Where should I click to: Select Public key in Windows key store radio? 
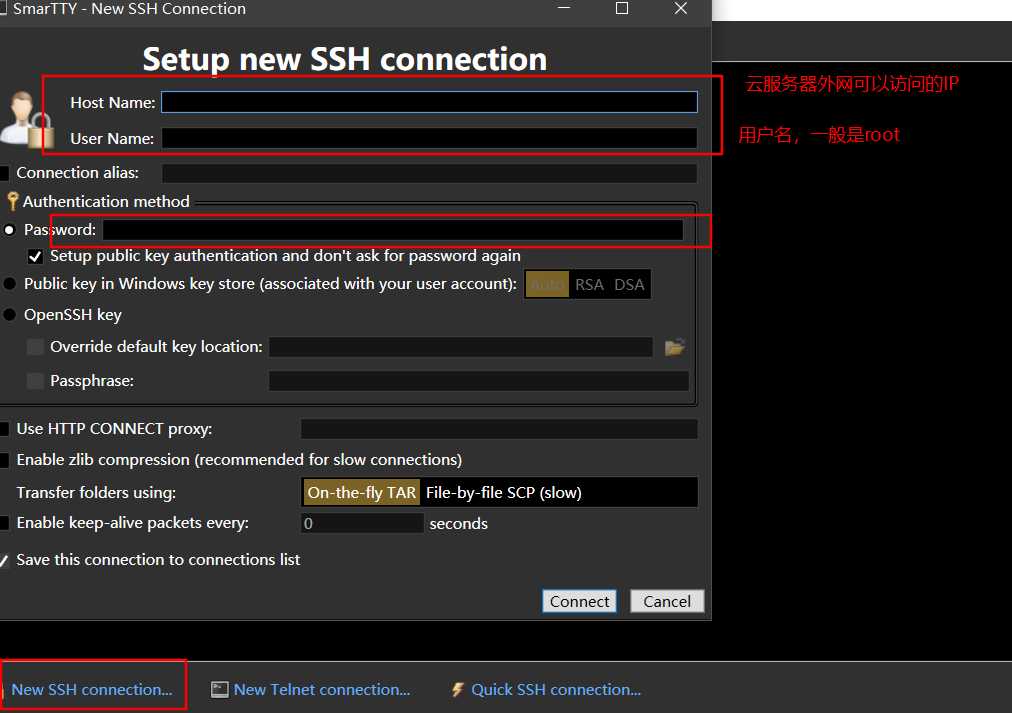(x=10, y=284)
